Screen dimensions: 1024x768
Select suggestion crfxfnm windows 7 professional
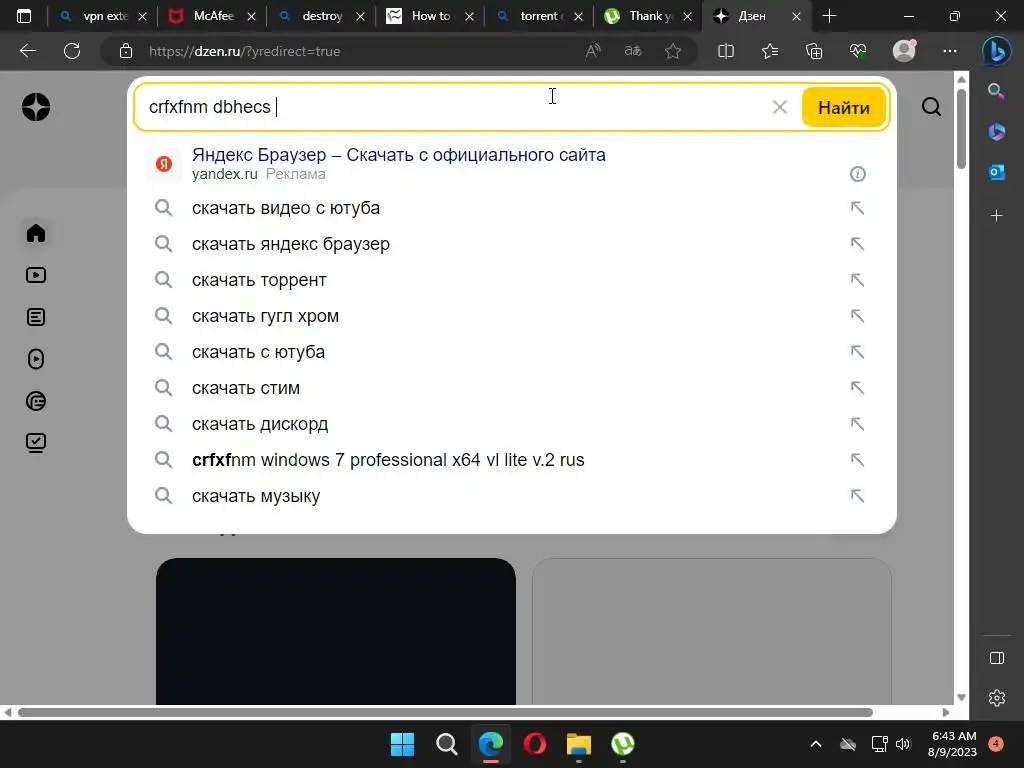point(511,460)
